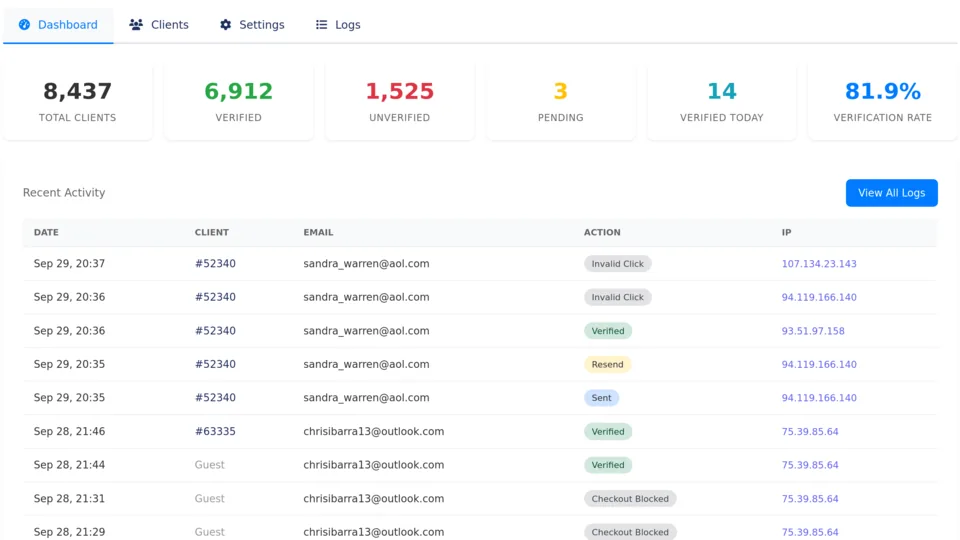
Task: Click the Unverified 1,525 stat card
Action: coord(399,101)
